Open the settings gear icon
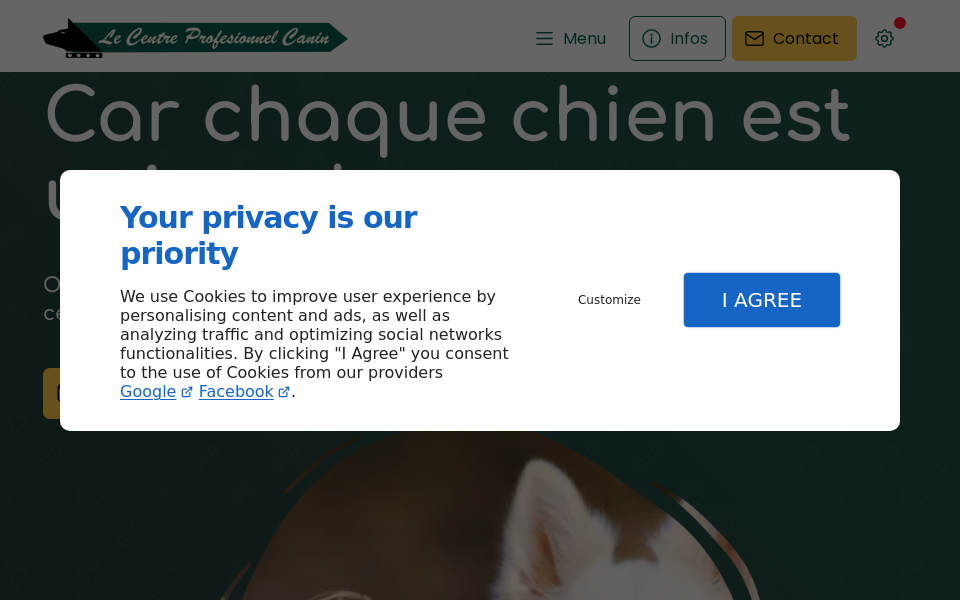This screenshot has height=600, width=960. point(884,38)
